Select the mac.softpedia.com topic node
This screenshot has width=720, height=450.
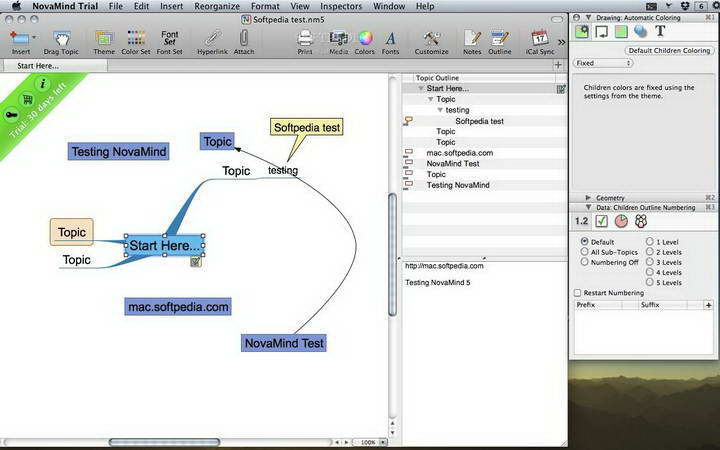click(x=178, y=307)
